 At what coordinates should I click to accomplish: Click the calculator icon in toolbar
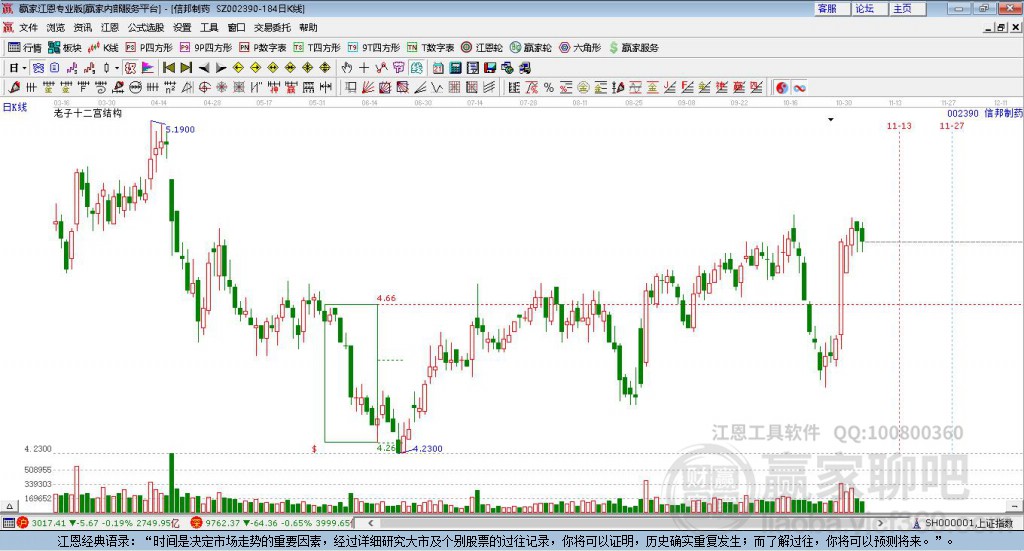(x=455, y=68)
